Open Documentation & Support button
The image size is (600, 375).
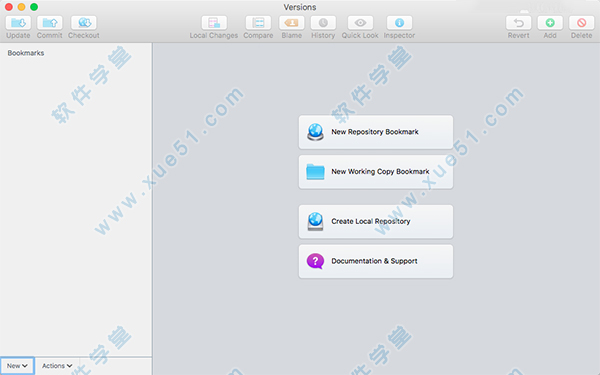coord(376,261)
